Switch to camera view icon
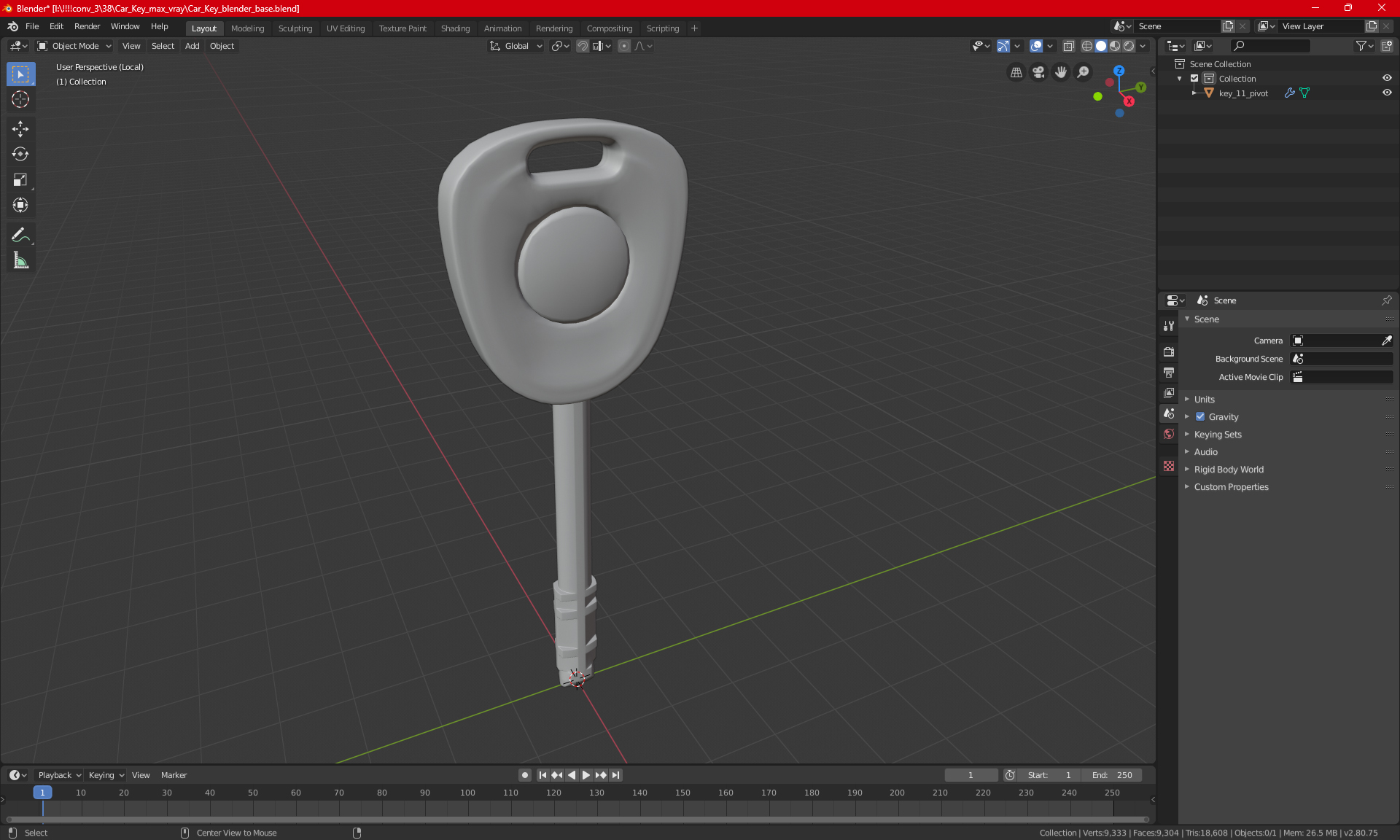Screen dimensions: 1400x840 pyautogui.click(x=1038, y=72)
